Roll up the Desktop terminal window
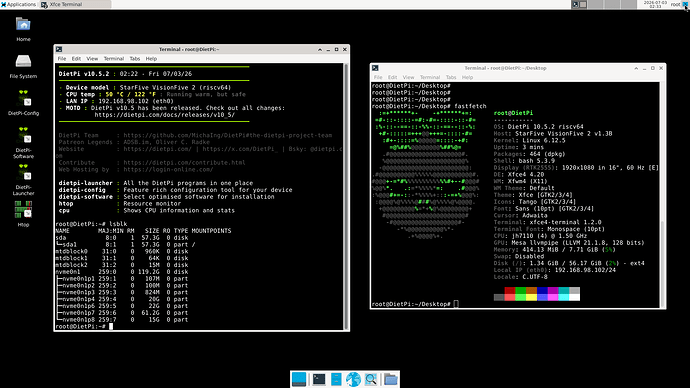Screen dimensions: 690x388 pyautogui.click(x=636, y=69)
